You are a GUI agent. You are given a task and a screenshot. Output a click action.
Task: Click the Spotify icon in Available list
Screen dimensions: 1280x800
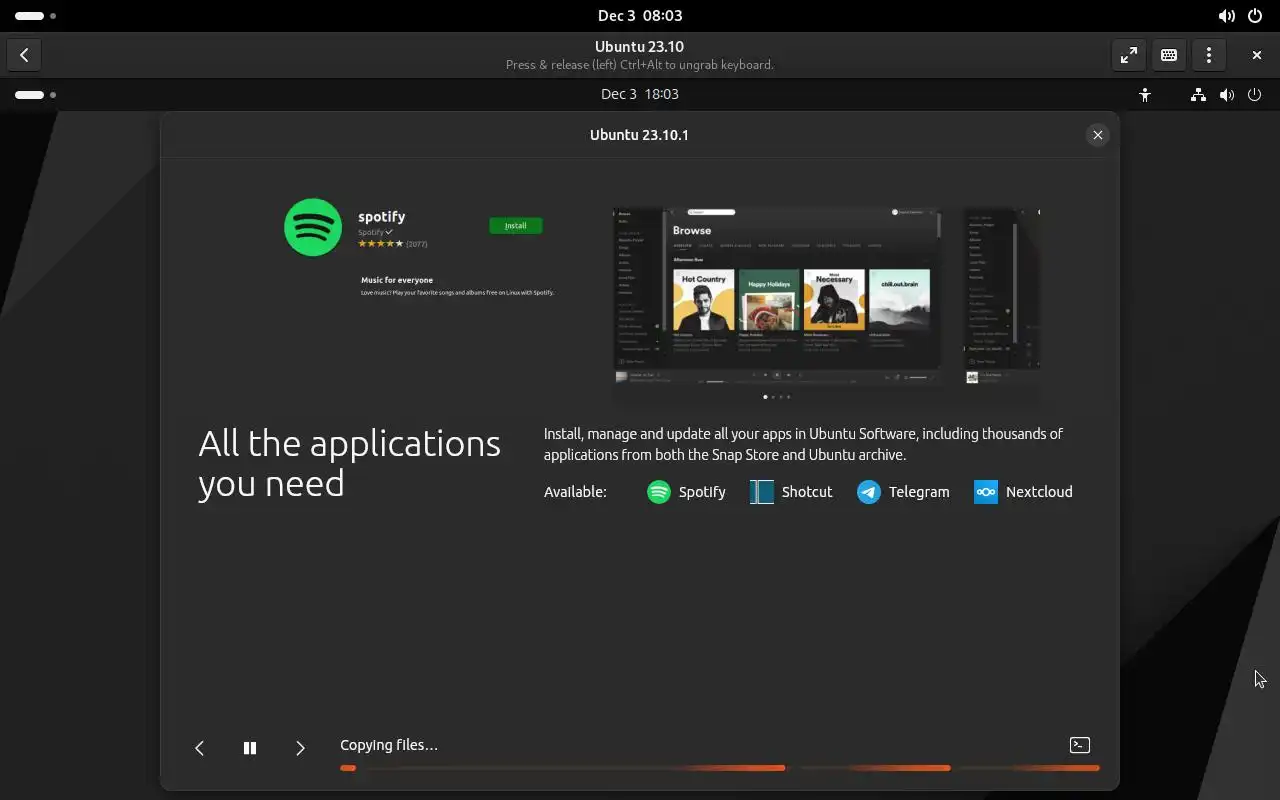tap(659, 492)
